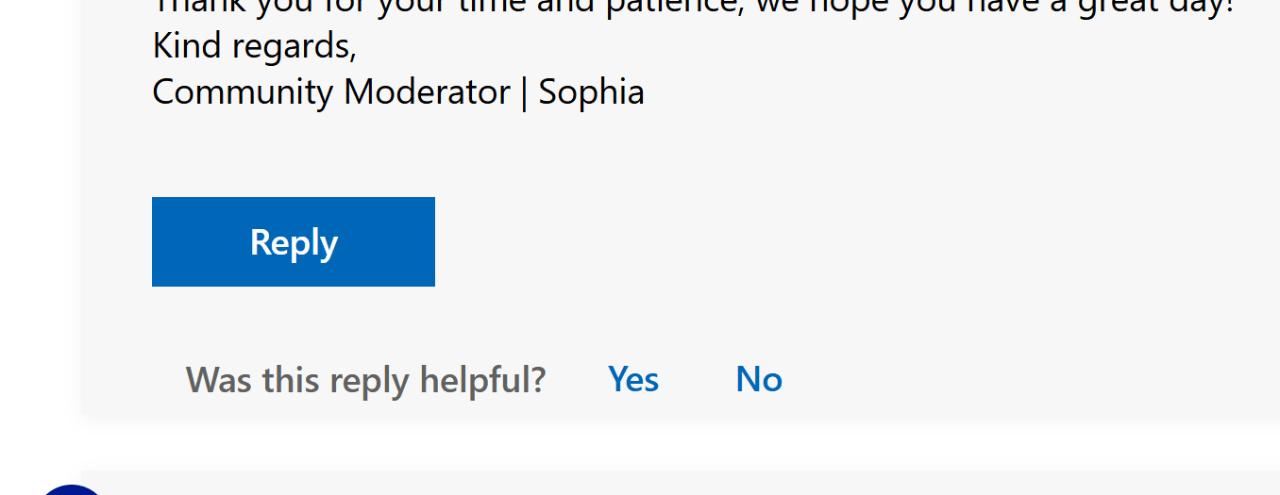Click the blue Reply button
Viewport: 1280px width, 495px height.
tap(293, 242)
